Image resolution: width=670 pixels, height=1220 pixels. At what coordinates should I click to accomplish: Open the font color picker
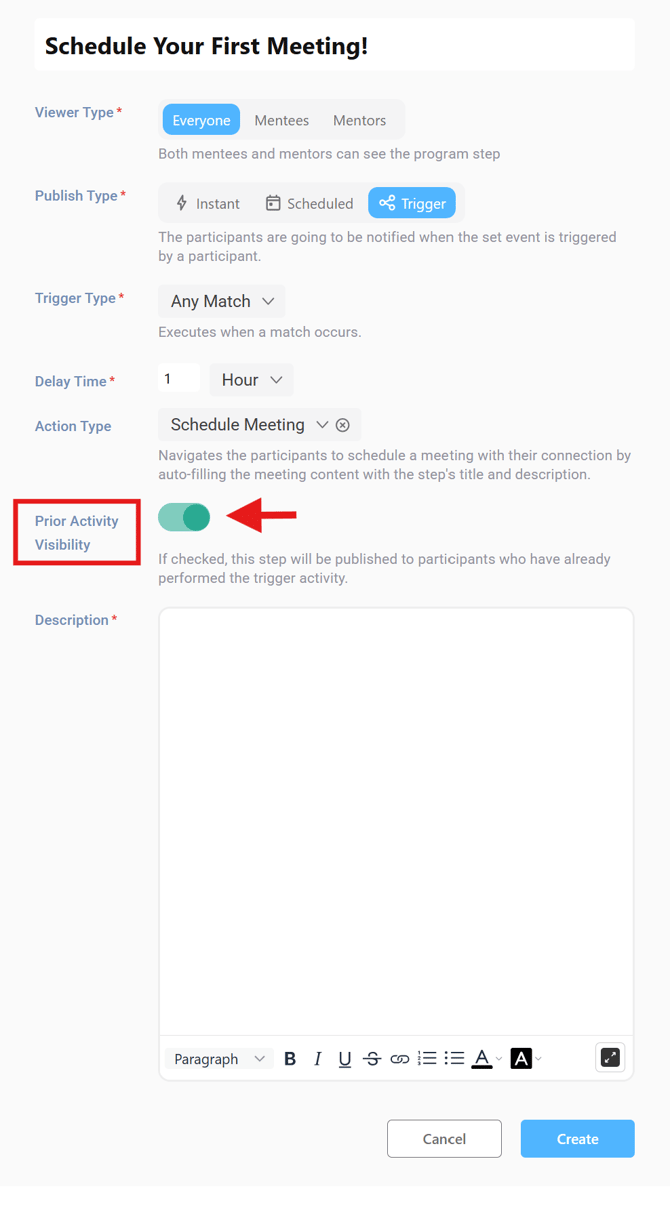482,1058
